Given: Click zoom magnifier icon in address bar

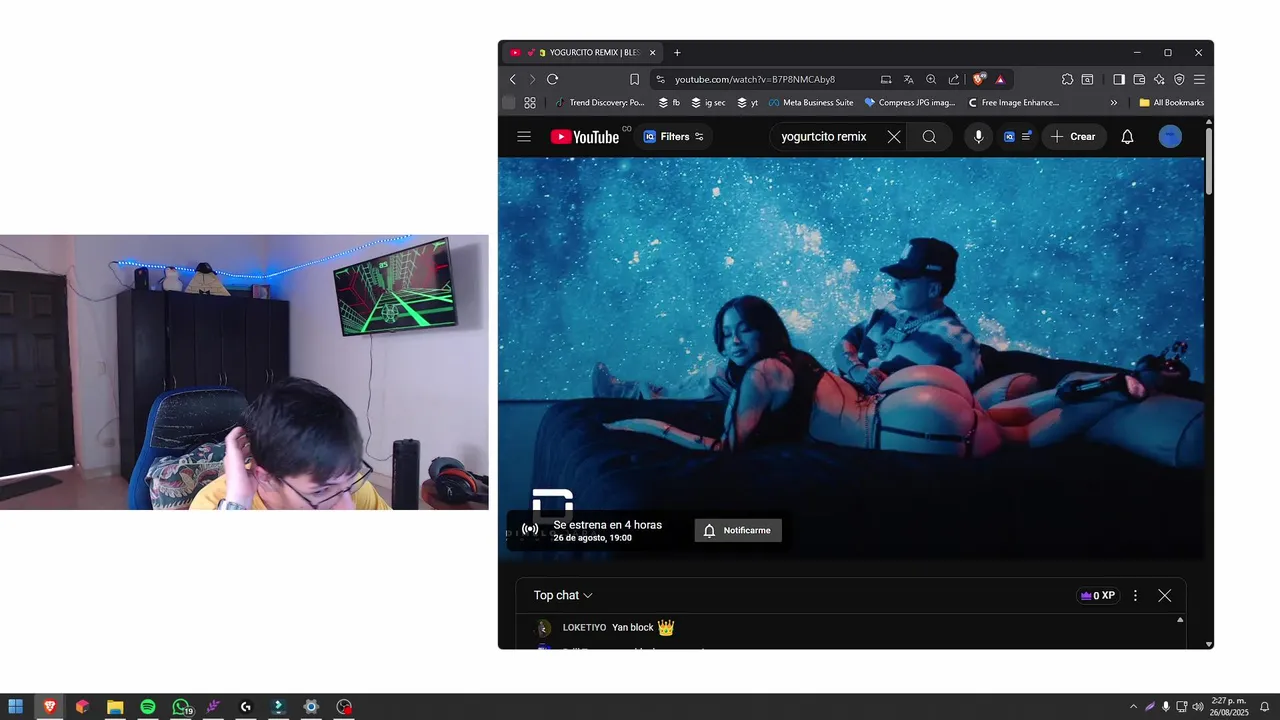Looking at the screenshot, I should (x=931, y=79).
